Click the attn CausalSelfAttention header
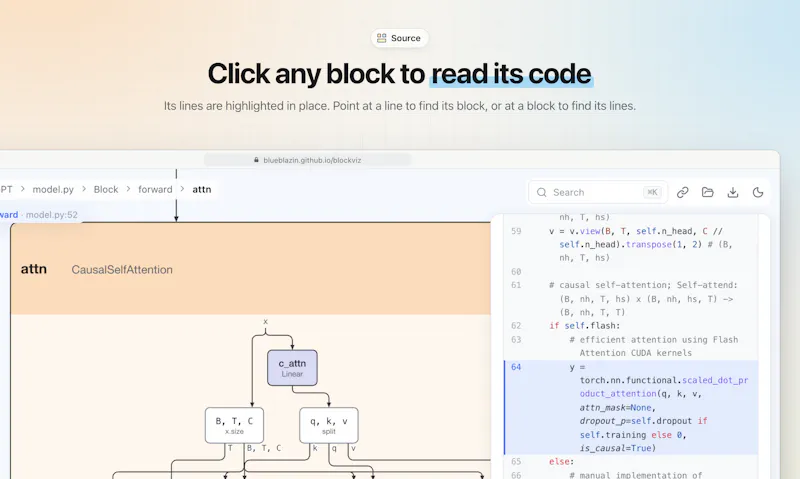800x479 pixels. tap(251, 269)
